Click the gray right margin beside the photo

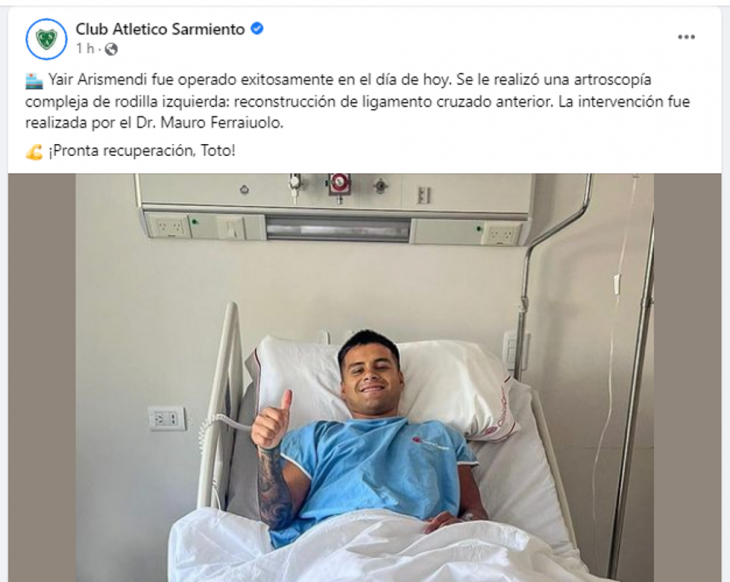(x=687, y=378)
